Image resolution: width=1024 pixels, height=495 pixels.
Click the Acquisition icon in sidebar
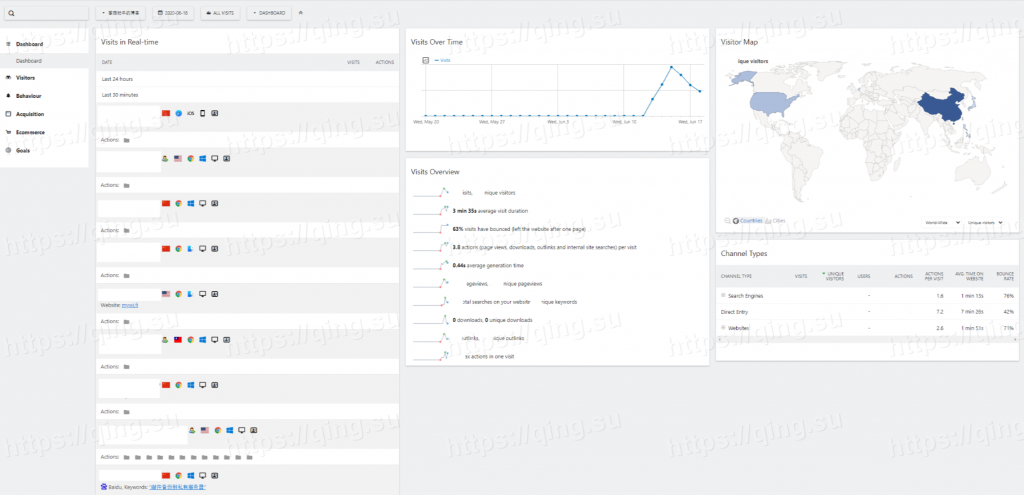click(9, 114)
